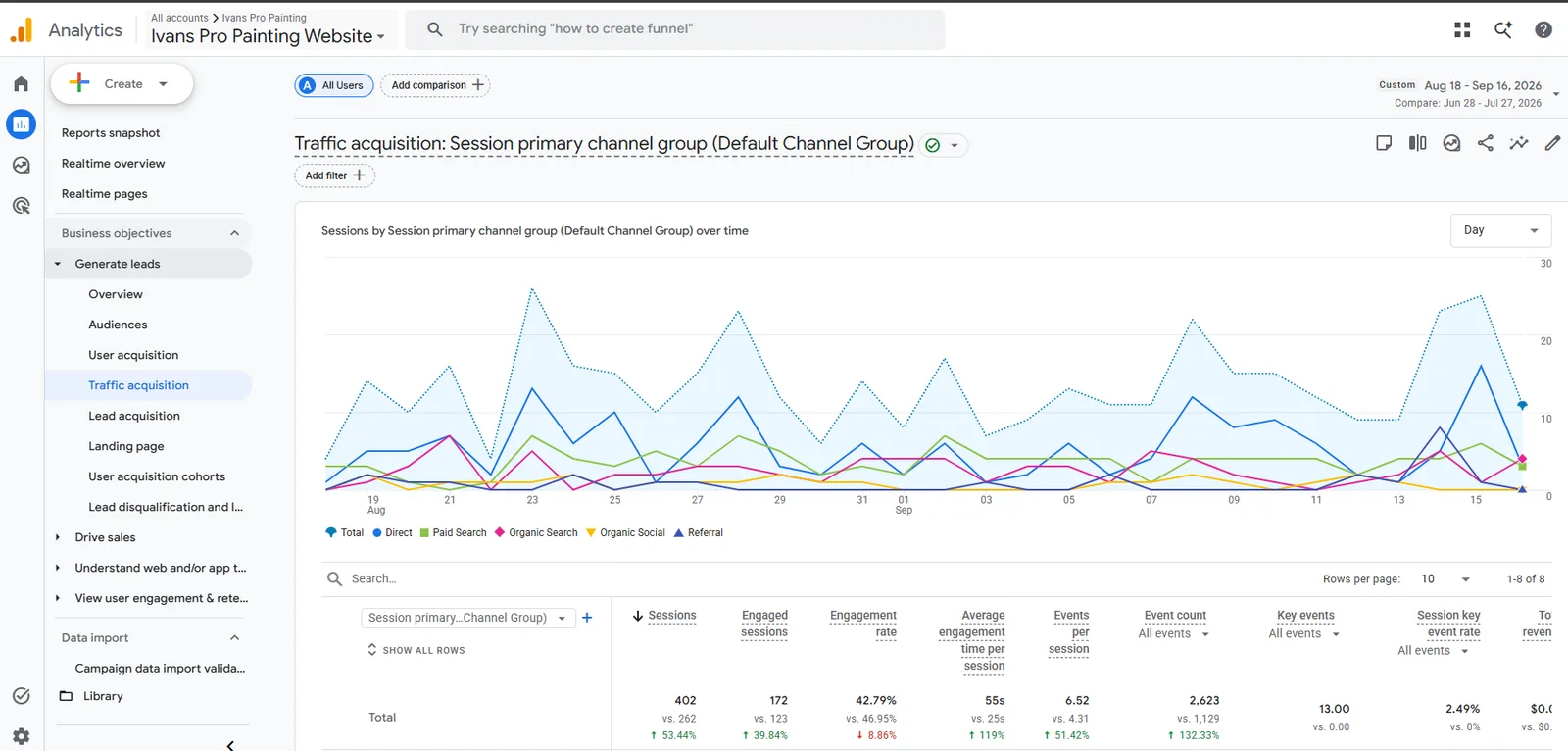Toggle the Referral legend item
The image size is (1568, 751).
pos(699,533)
